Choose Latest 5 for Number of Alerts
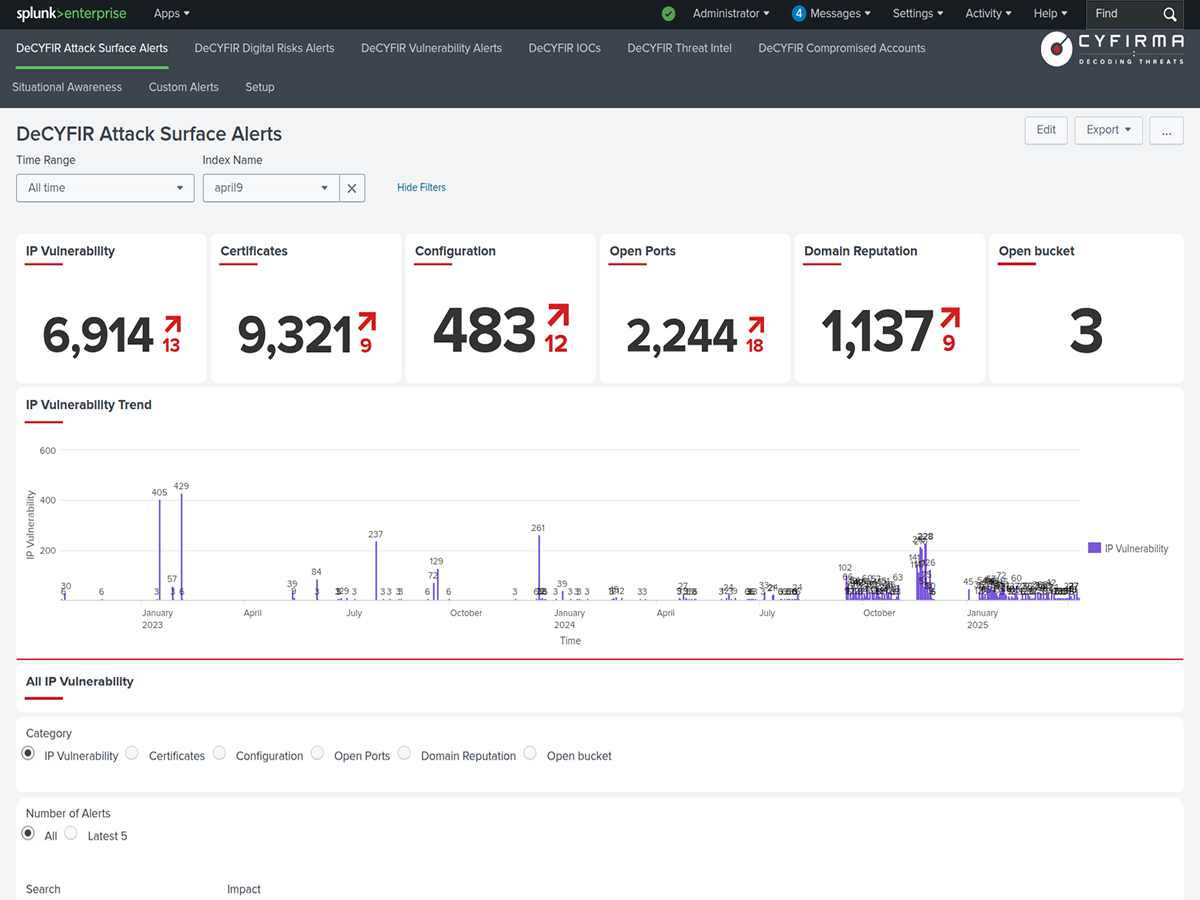1200x900 pixels. [x=71, y=834]
